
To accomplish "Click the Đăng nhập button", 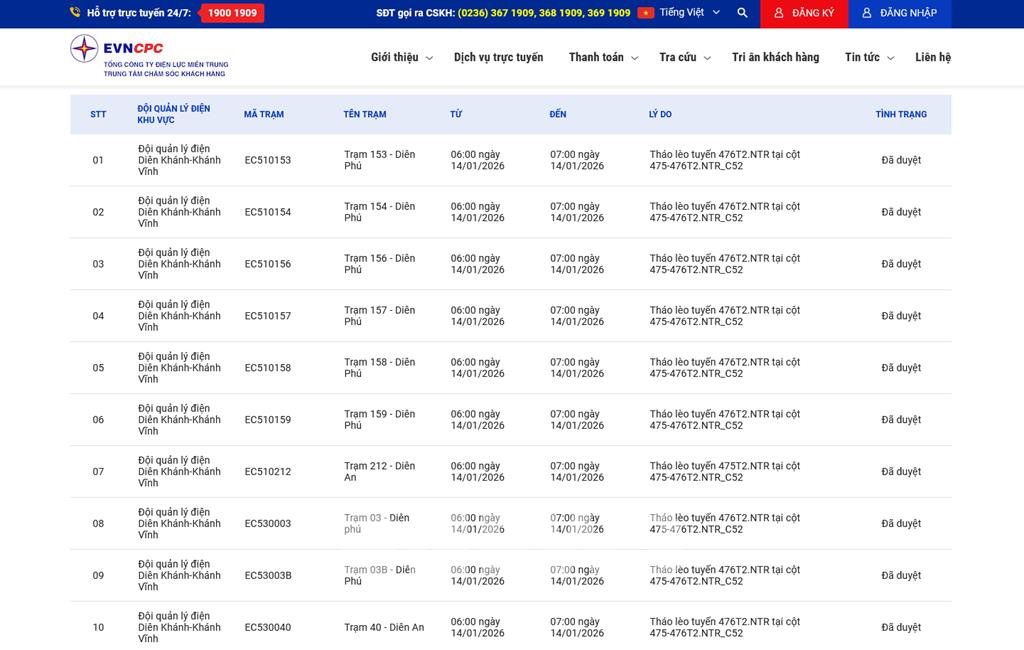I will (x=898, y=13).
